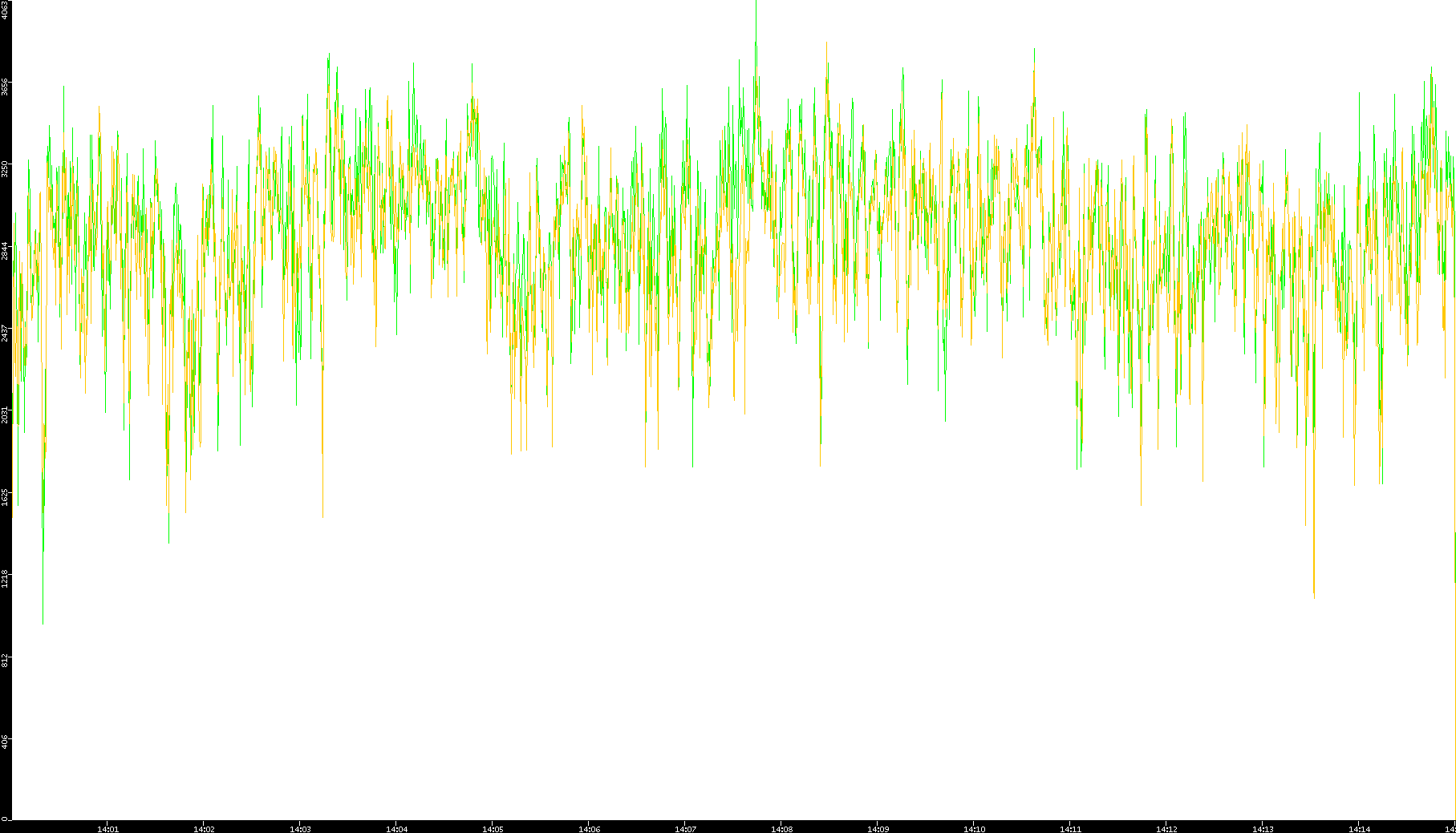Click the 1625 vertical axis label
This screenshot has width=1456, height=833.
point(5,496)
